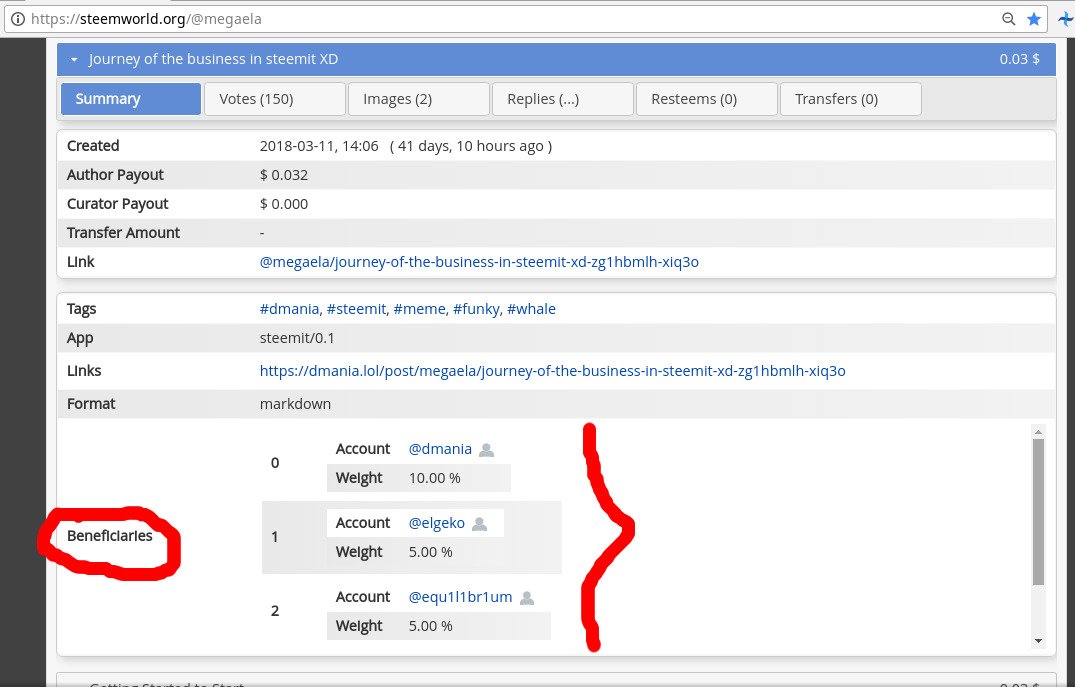Select the Created date value 2018-03-11, 14:06

point(319,146)
